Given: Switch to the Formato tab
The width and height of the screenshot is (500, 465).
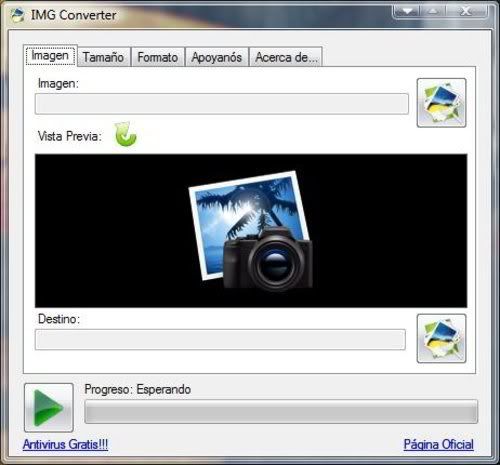Looking at the screenshot, I should 158,57.
